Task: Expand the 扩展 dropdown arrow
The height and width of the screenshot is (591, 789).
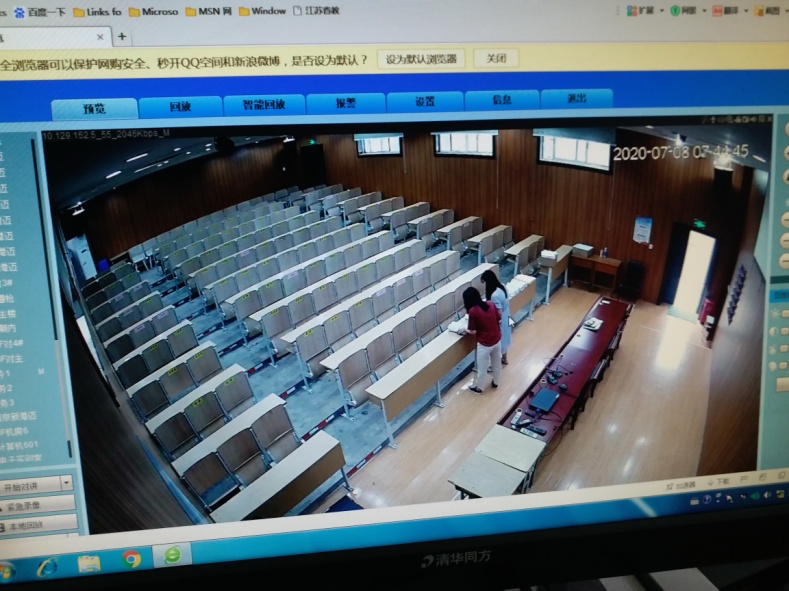Action: [662, 11]
